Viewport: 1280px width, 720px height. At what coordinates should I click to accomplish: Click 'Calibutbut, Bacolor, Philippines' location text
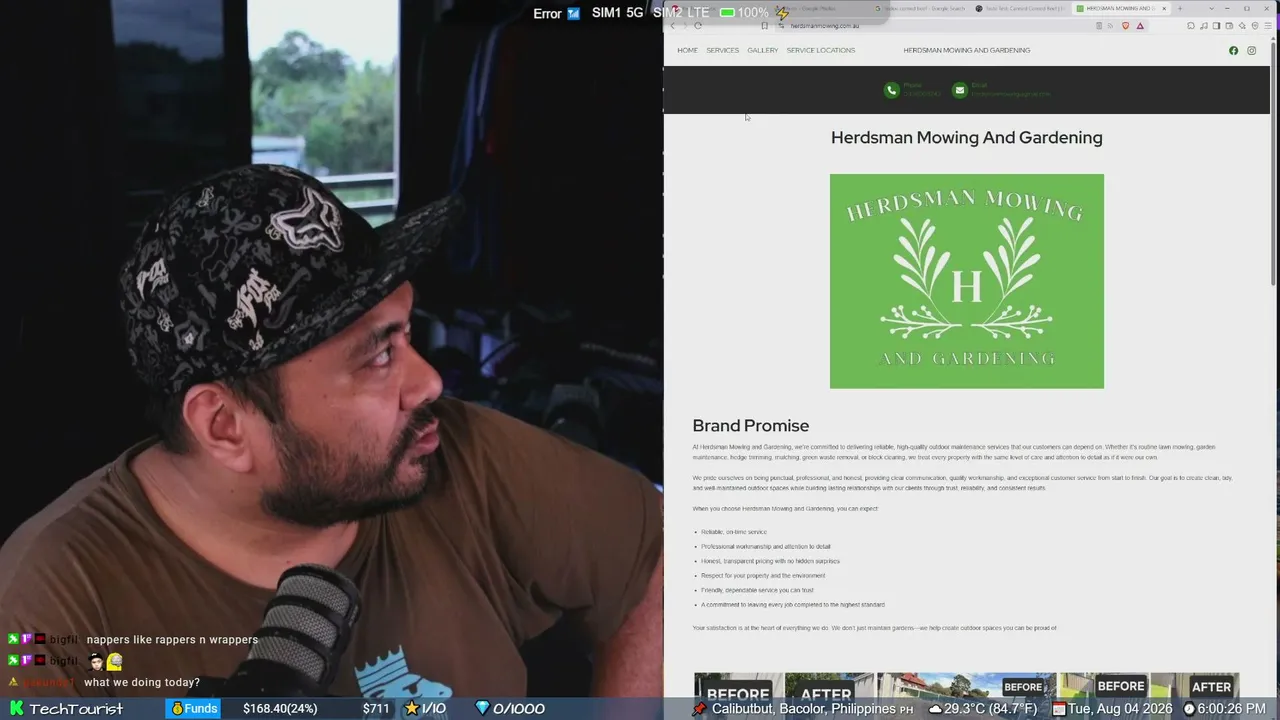804,709
